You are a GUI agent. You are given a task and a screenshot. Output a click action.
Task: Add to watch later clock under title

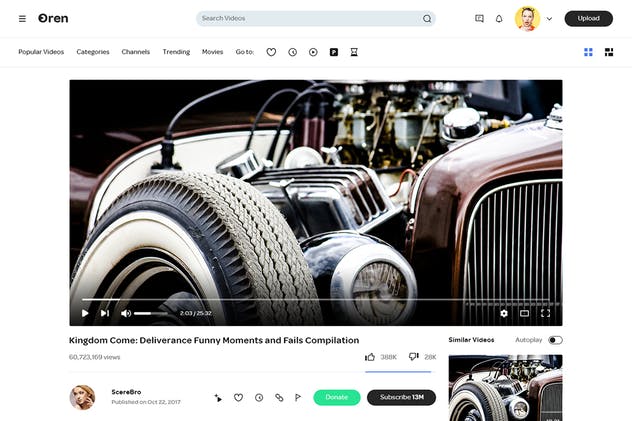pyautogui.click(x=259, y=398)
